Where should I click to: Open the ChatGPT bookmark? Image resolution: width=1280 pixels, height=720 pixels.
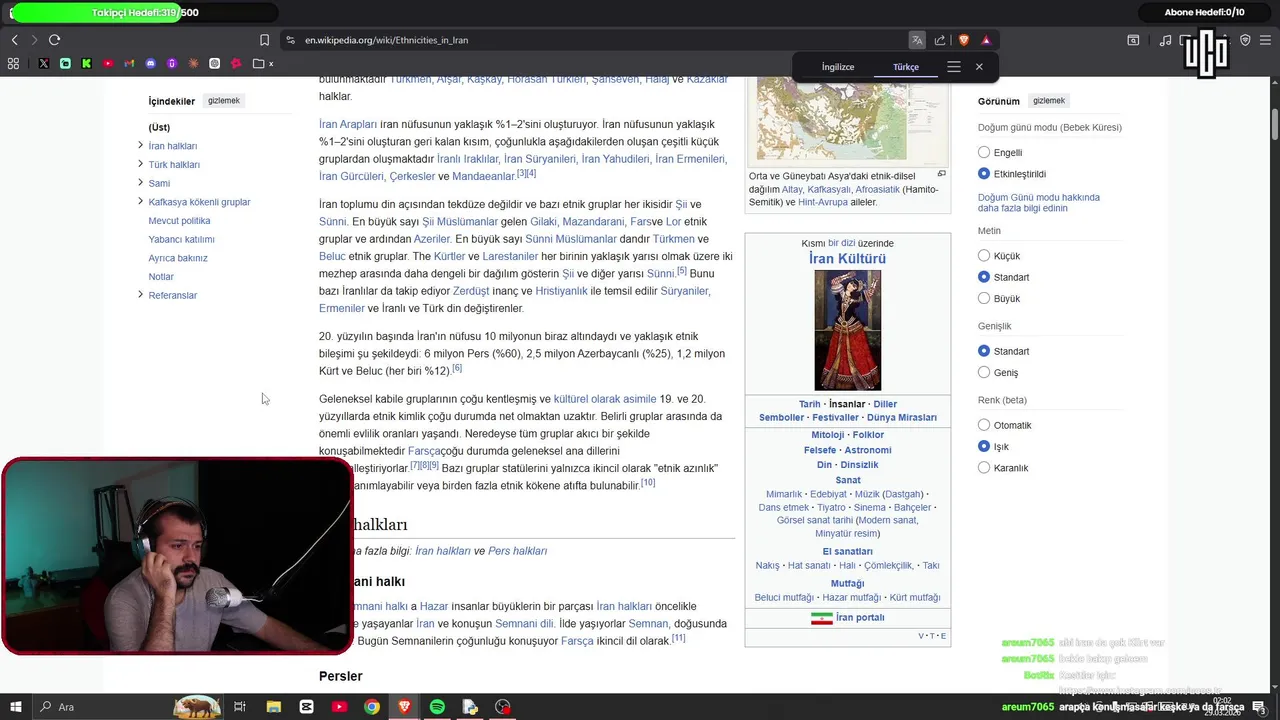pos(214,63)
